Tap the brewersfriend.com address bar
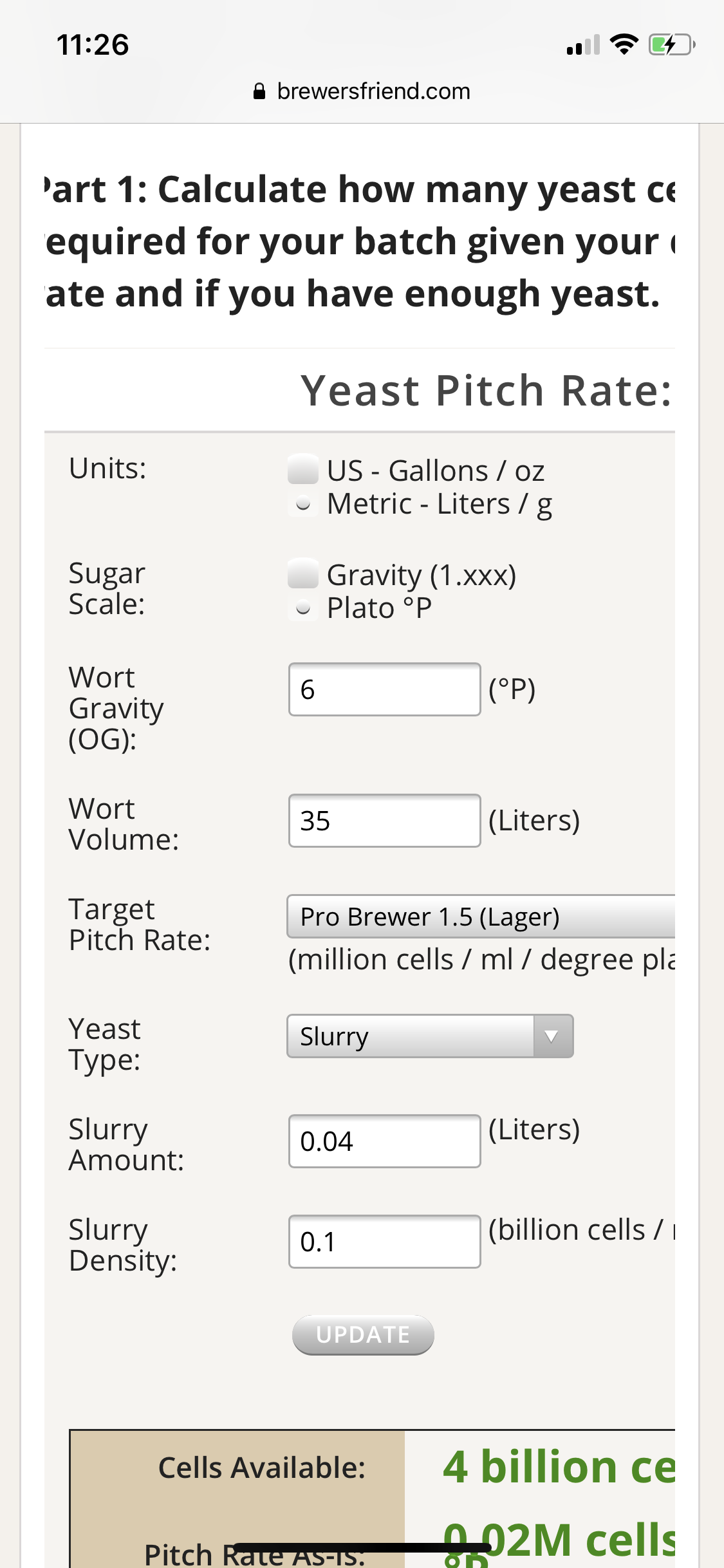 373,91
